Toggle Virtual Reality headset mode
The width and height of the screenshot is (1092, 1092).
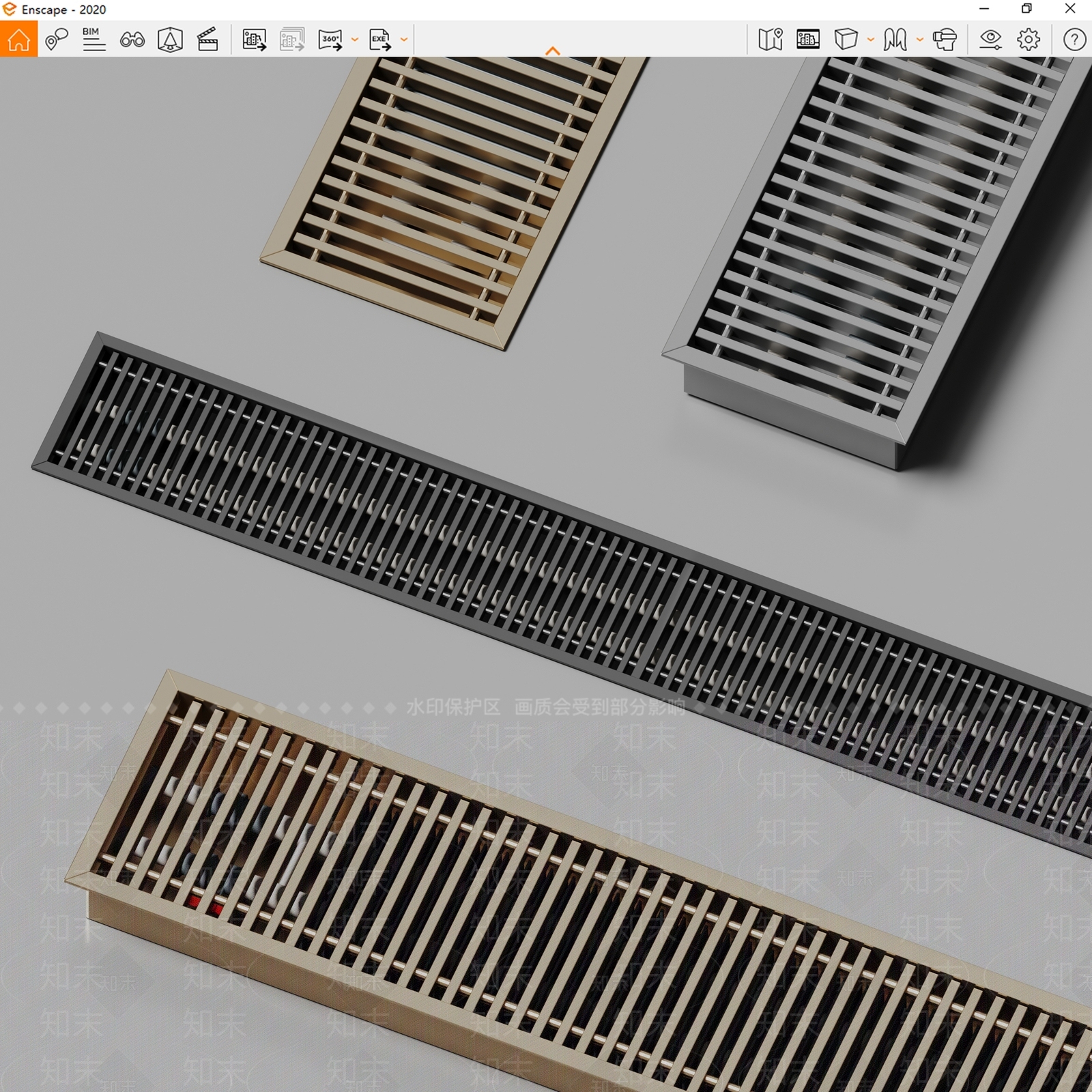945,39
